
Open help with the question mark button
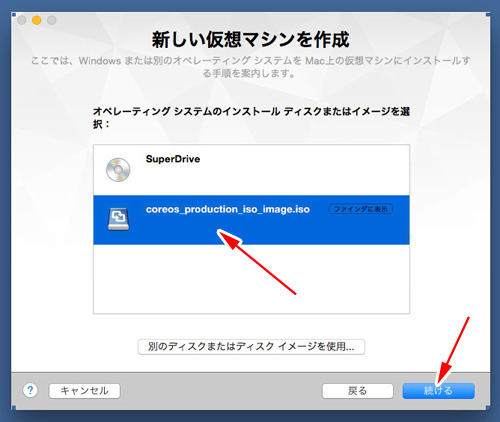tap(30, 390)
